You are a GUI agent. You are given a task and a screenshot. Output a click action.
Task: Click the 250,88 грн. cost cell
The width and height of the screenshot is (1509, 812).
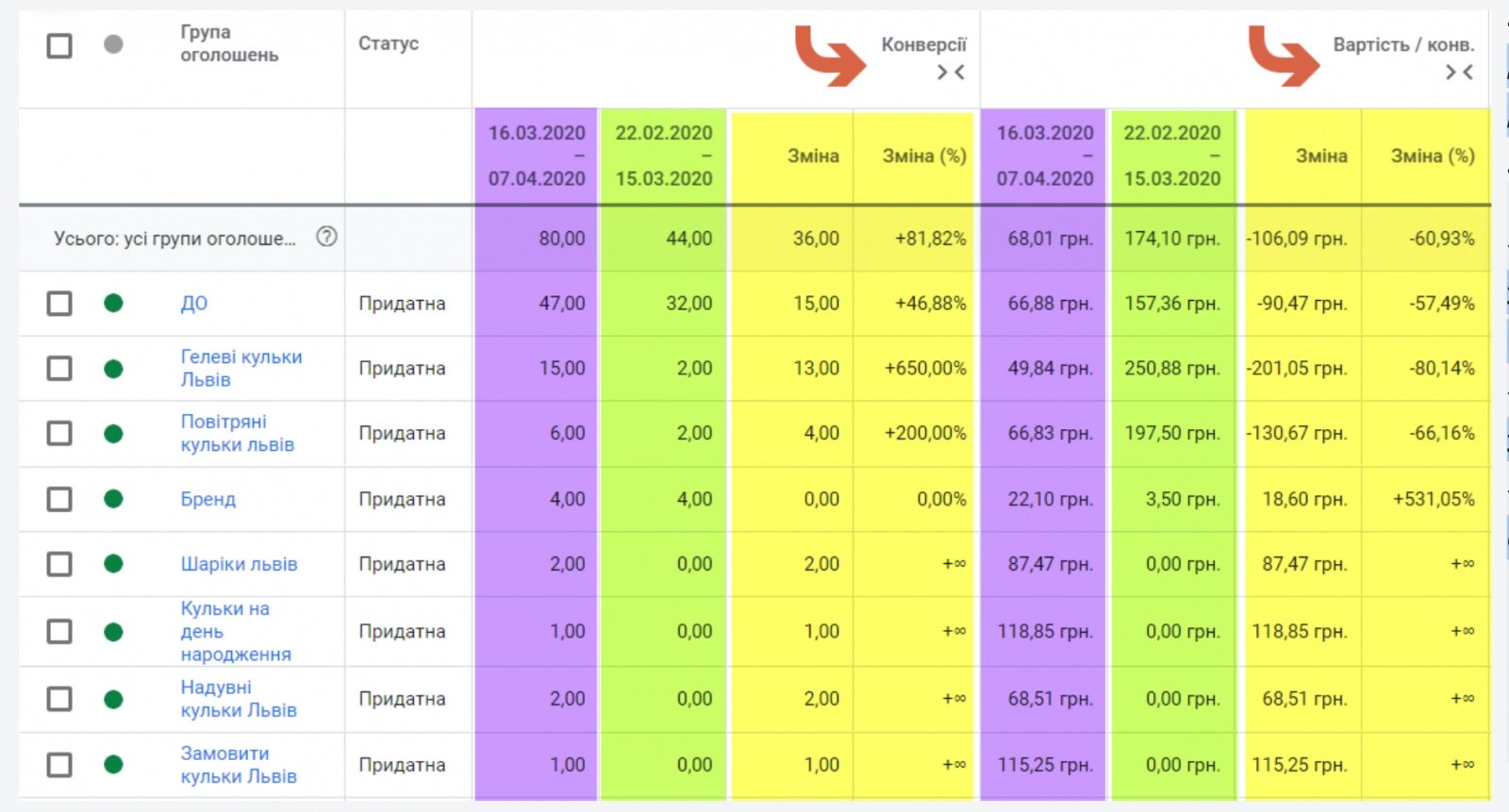(x=1172, y=368)
